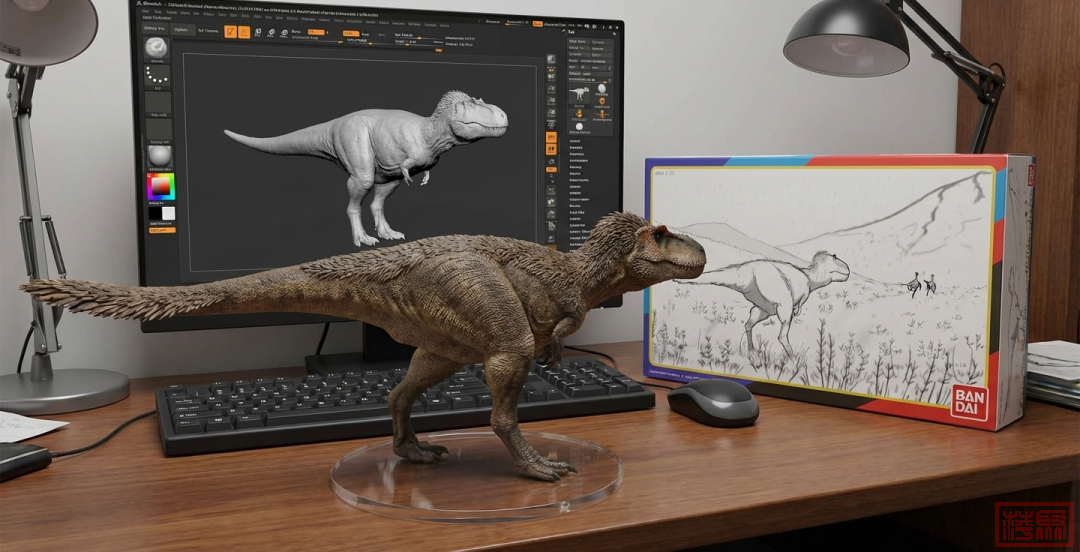Select the sculpting brush thumbnail in left shelf

[x=157, y=48]
